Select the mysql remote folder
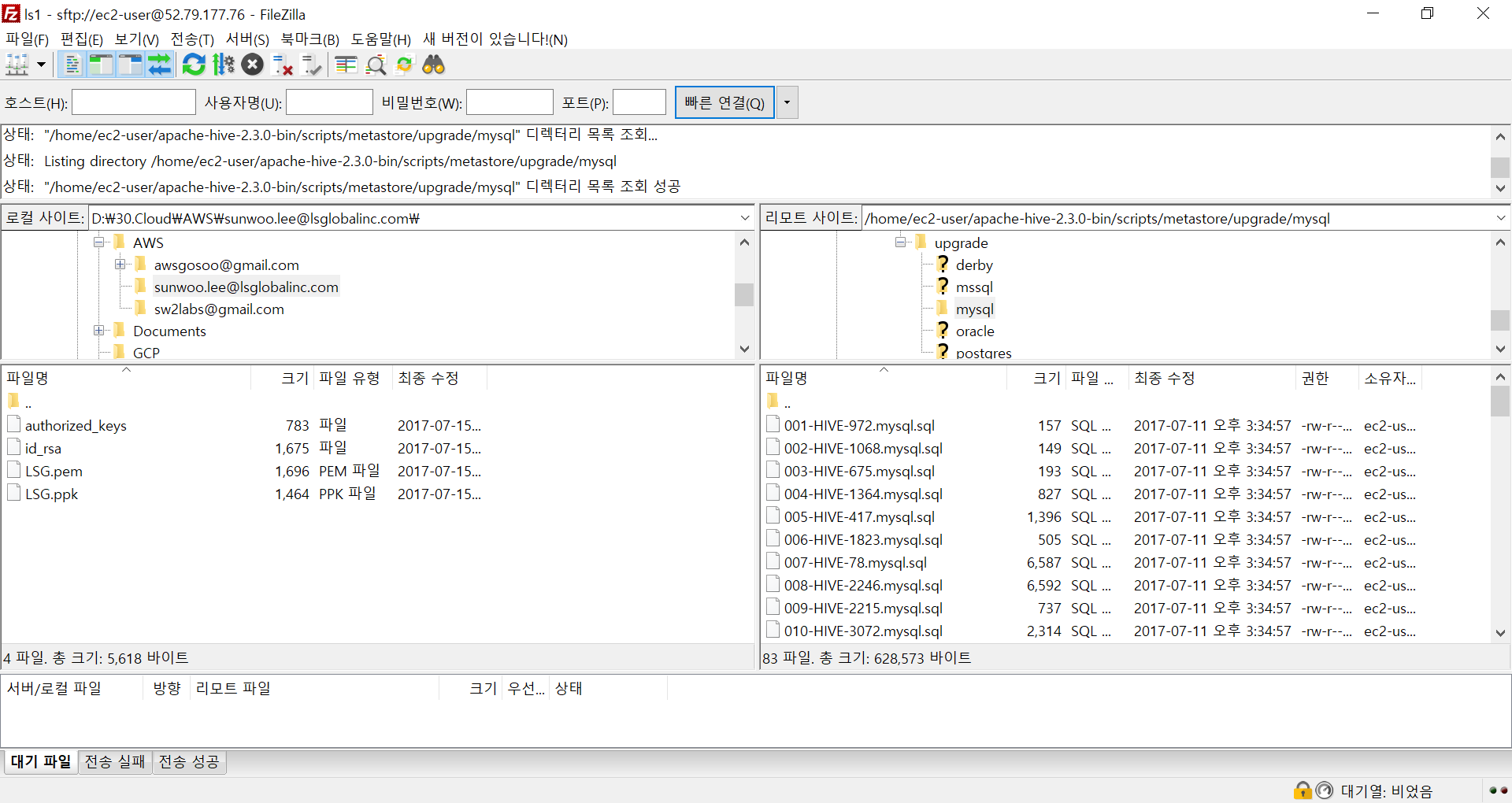1512x803 pixels. (x=975, y=309)
